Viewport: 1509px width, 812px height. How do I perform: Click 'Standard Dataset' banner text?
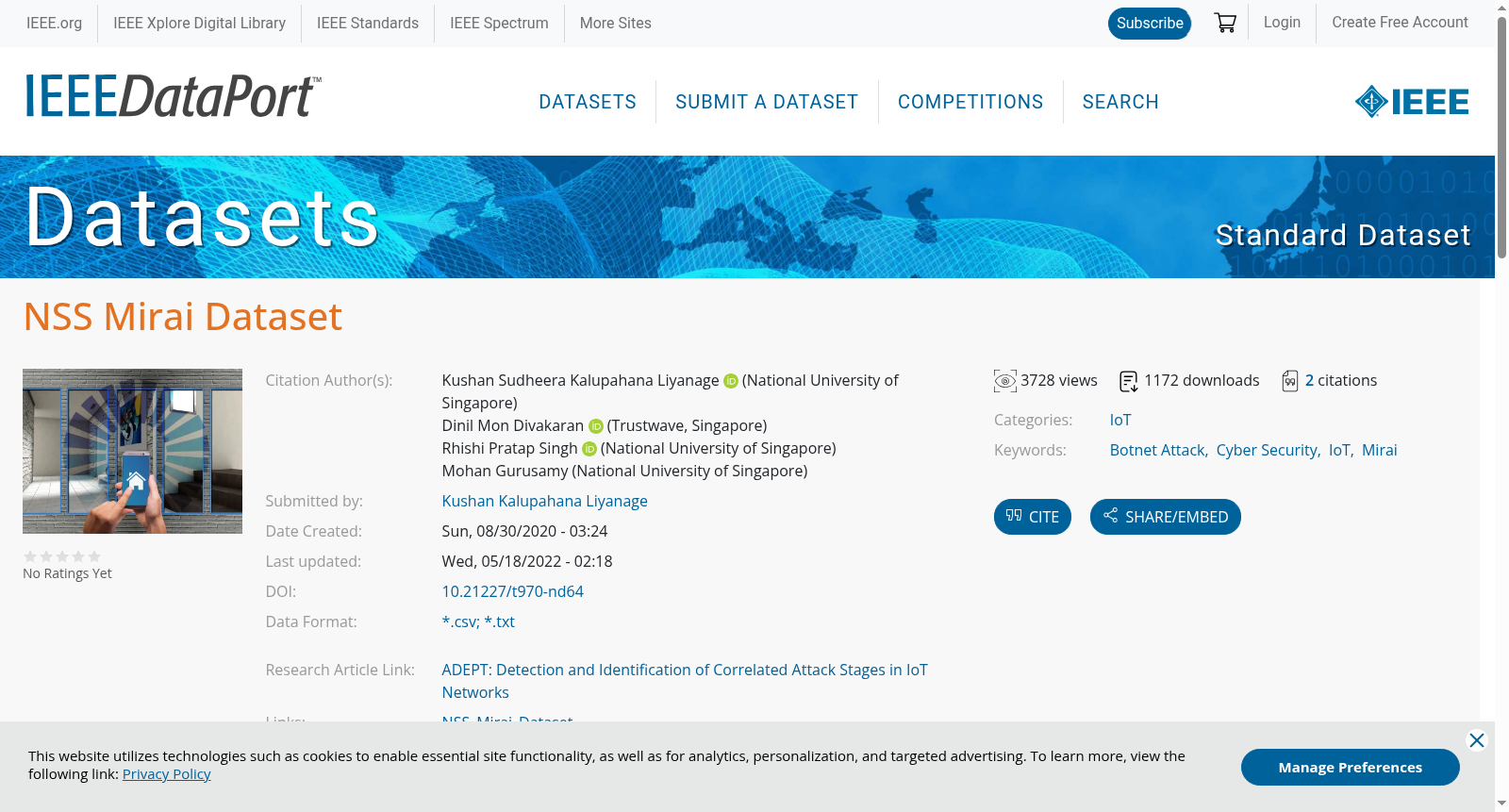[1343, 235]
